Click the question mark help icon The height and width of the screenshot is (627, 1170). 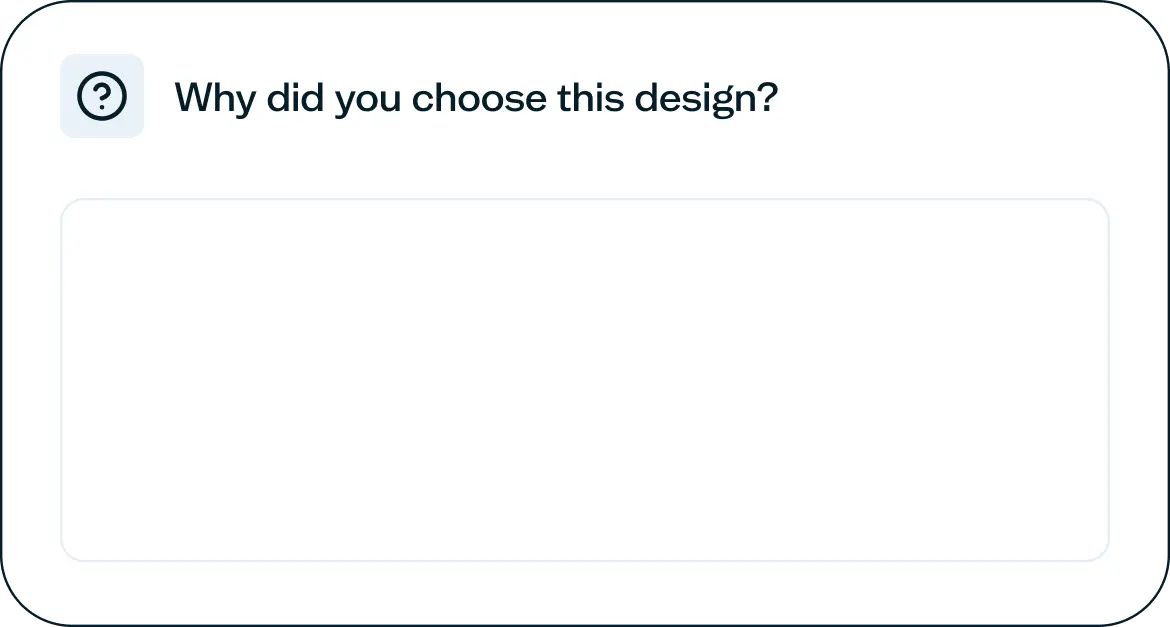pyautogui.click(x=102, y=97)
